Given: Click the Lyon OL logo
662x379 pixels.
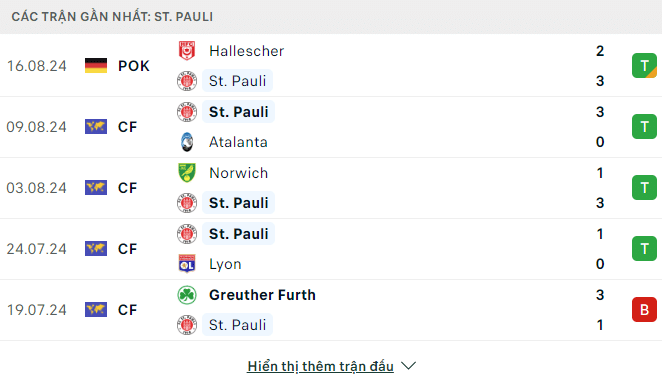Looking at the screenshot, I should [x=187, y=264].
